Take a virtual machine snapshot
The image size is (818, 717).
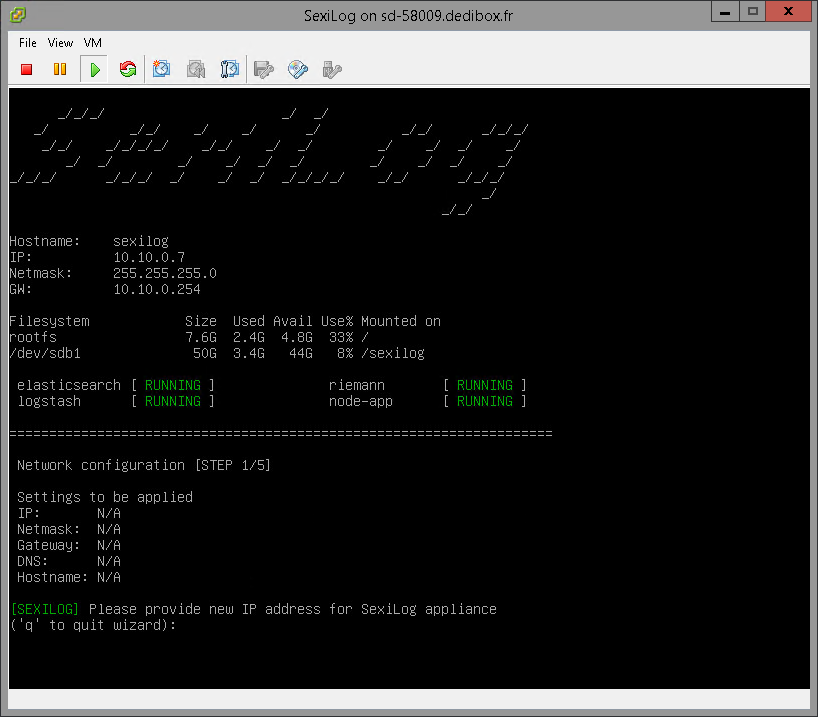[161, 69]
